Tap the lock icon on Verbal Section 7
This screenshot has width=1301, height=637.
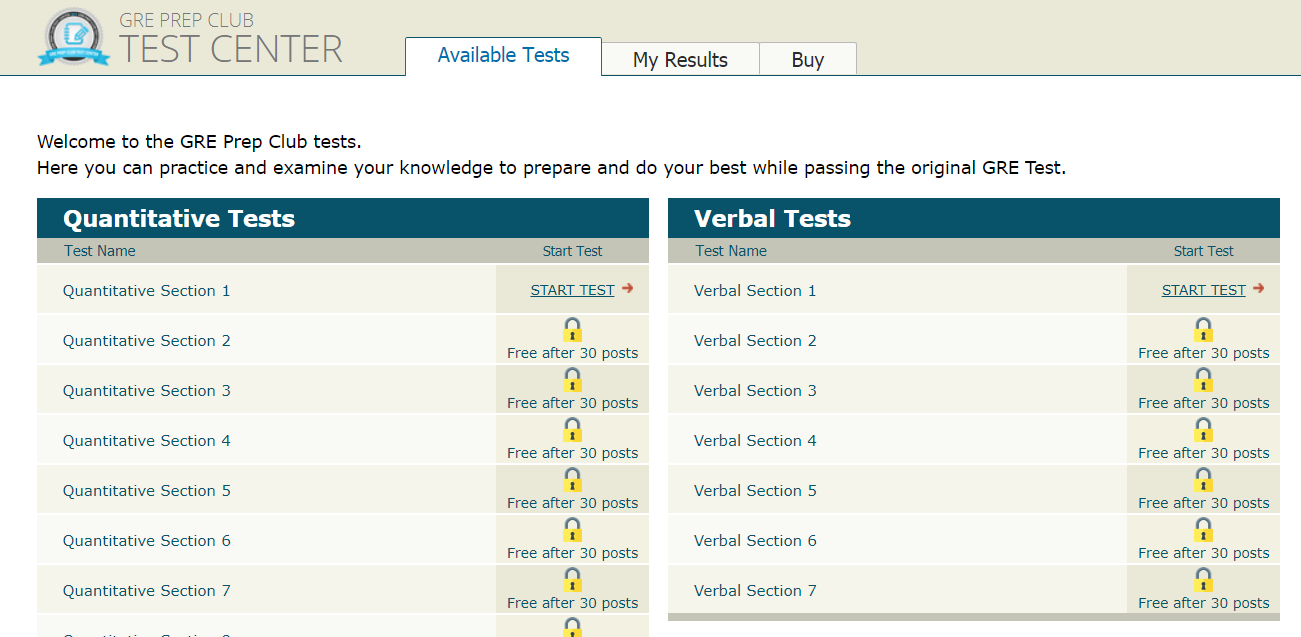(x=1203, y=580)
